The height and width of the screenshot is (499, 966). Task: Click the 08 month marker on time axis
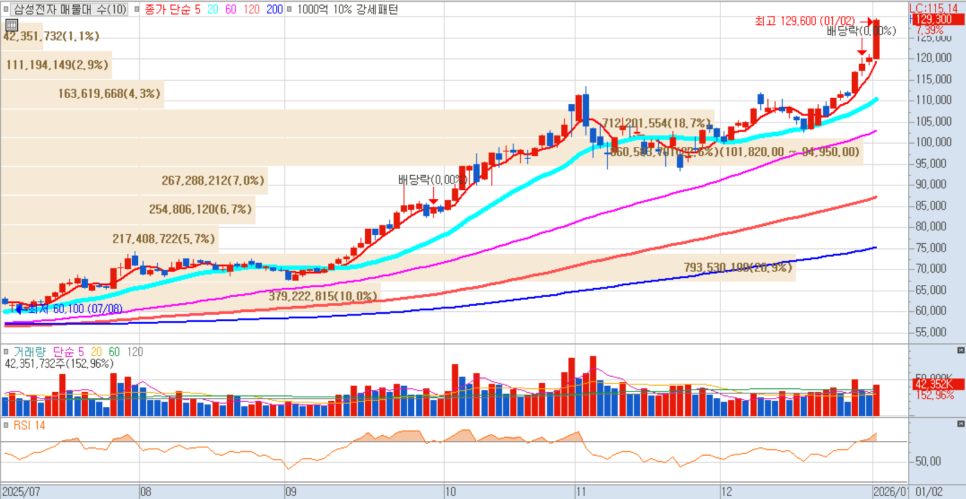[147, 493]
